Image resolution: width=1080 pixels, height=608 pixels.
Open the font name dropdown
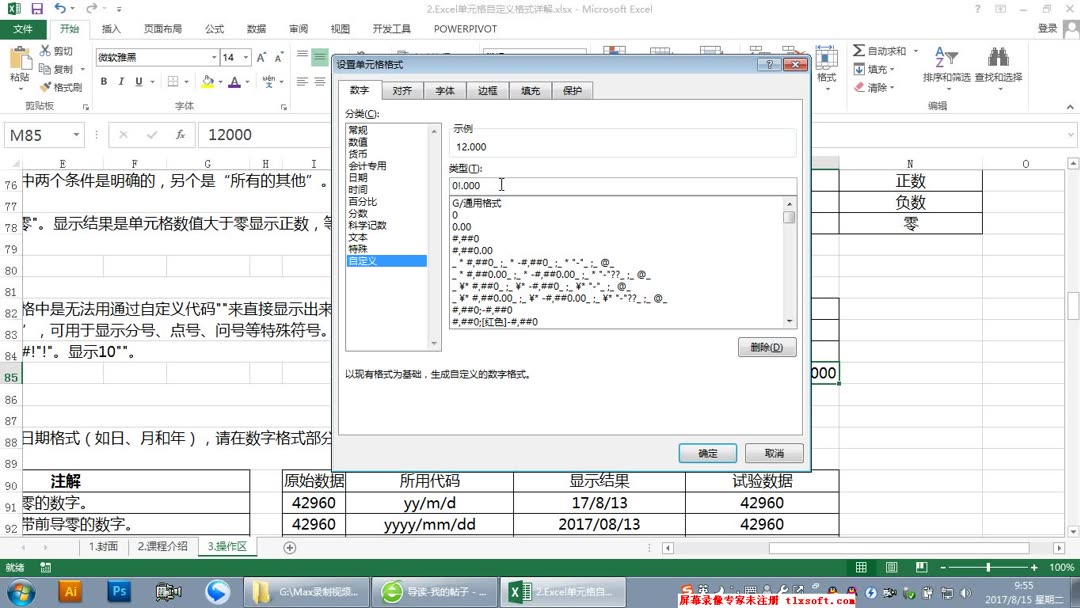coord(214,58)
